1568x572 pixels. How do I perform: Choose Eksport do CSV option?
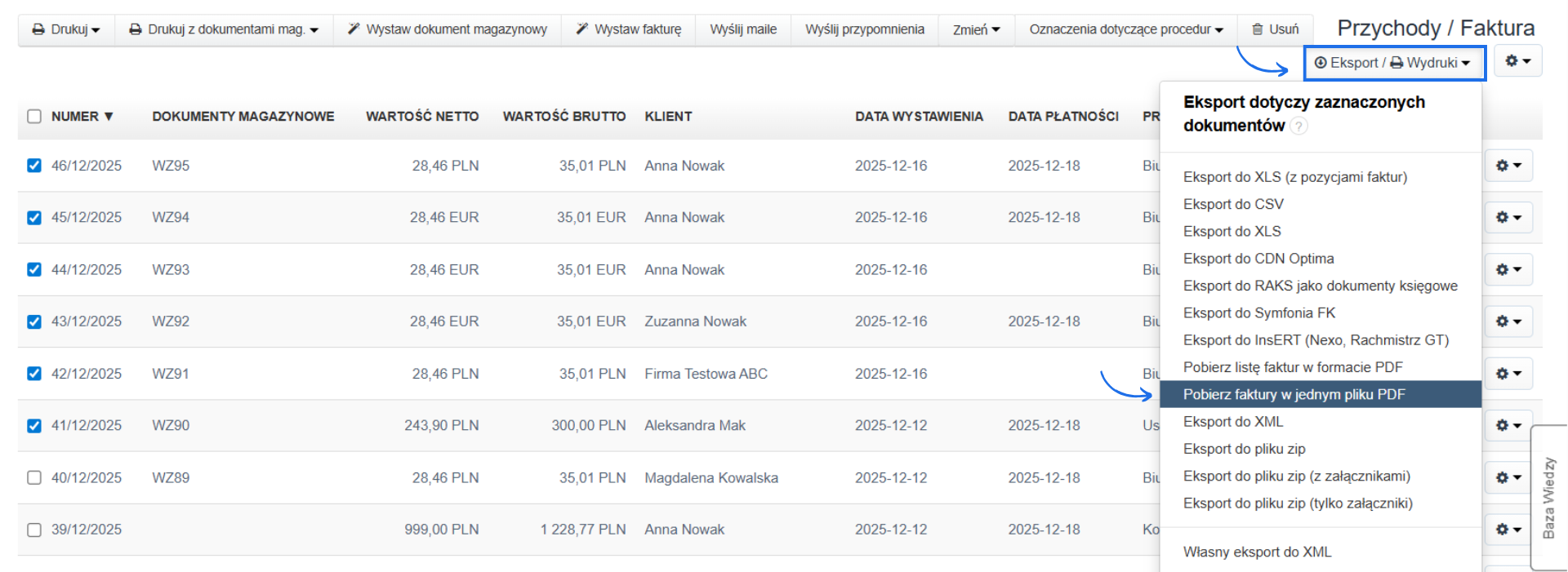click(x=1233, y=204)
